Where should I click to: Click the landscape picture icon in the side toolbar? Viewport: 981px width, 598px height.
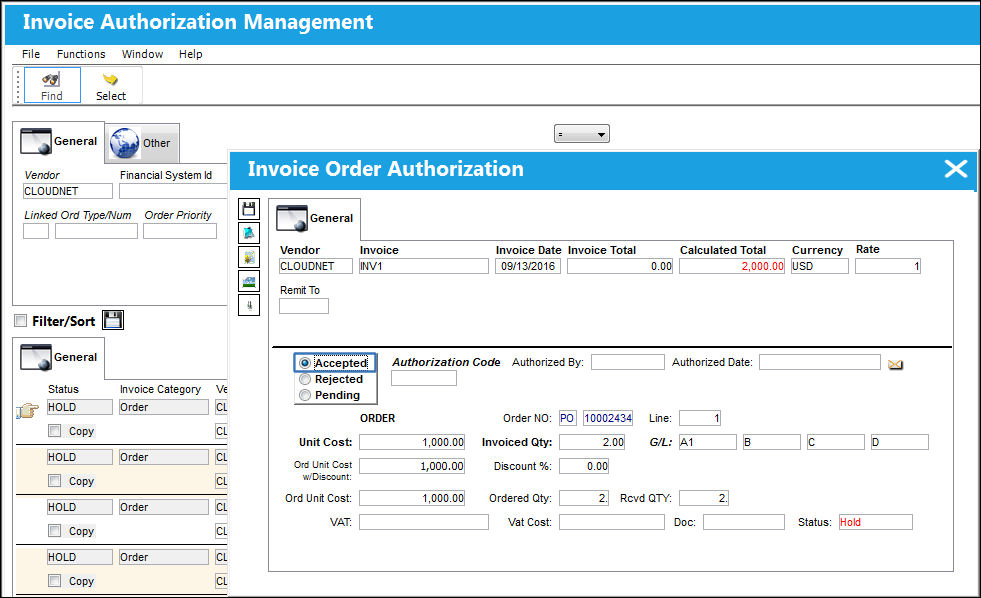(249, 281)
